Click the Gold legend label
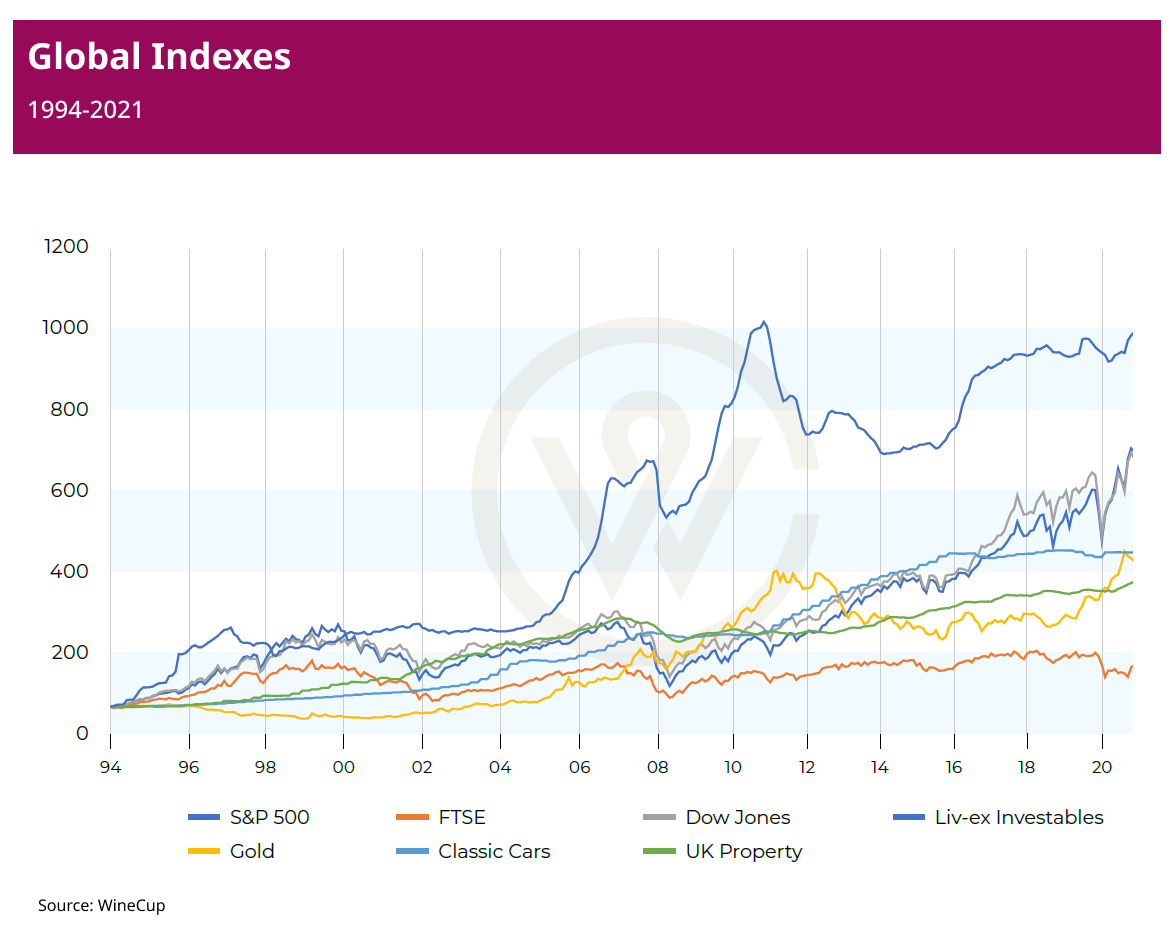This screenshot has width=1175, height=934. 251,851
